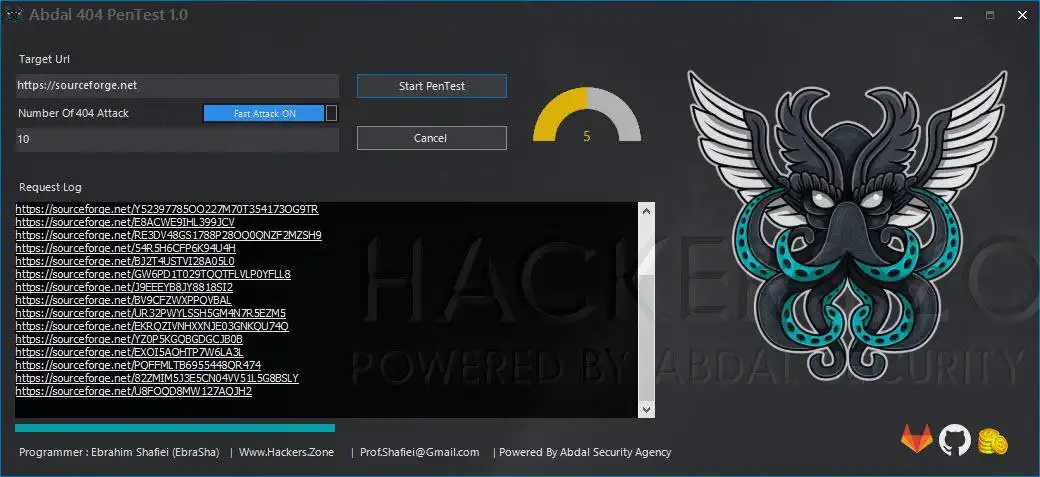Viewport: 1040px width, 477px height.
Task: Click the teal progress bar
Action: point(175,428)
